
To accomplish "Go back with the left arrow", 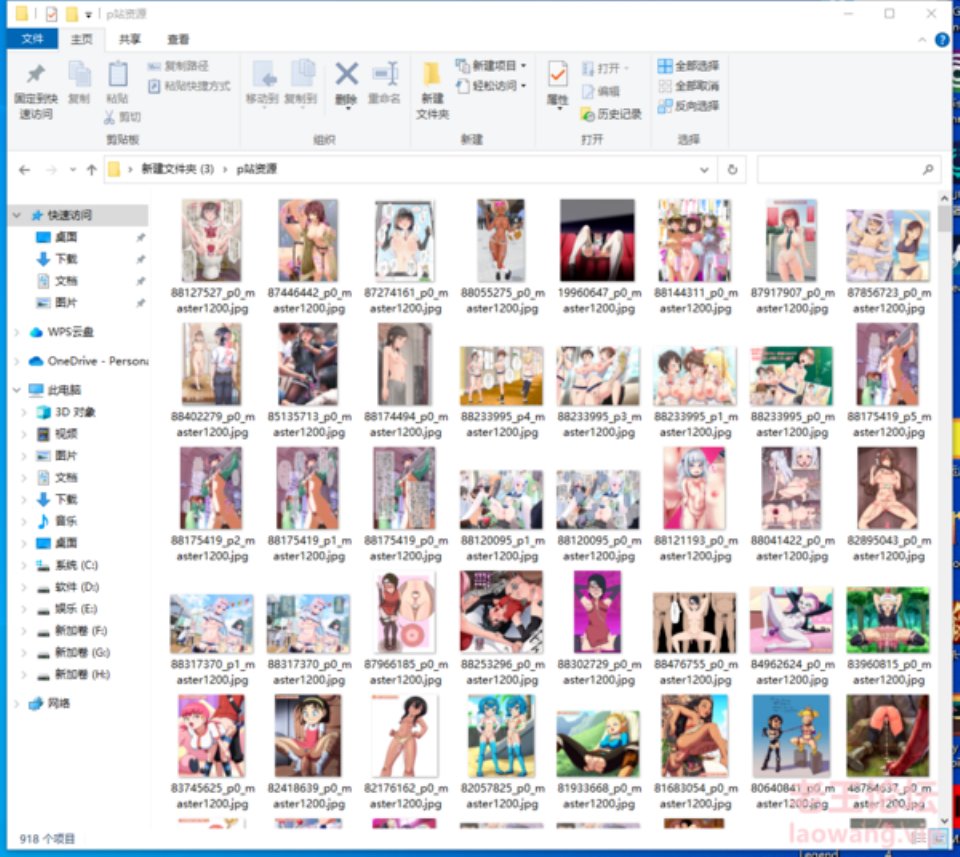I will tap(24, 170).
